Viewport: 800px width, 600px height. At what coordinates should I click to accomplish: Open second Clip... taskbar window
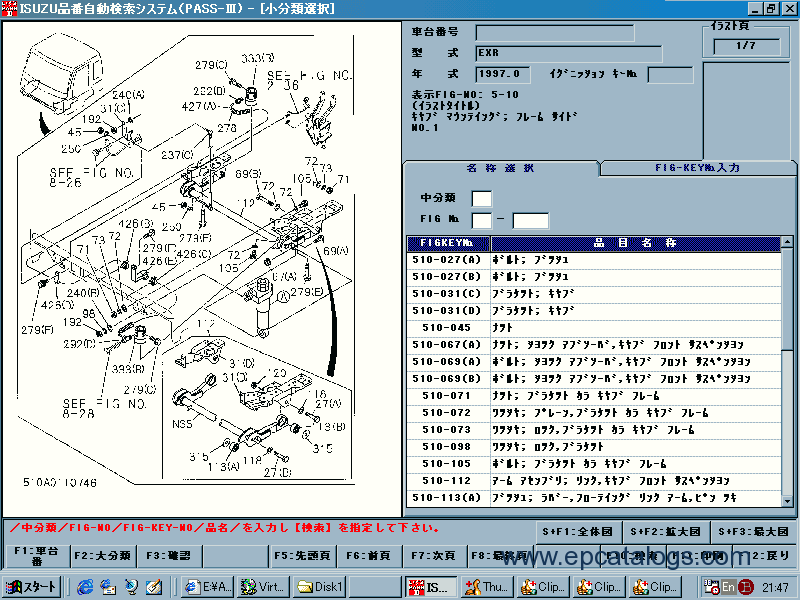[x=600, y=587]
